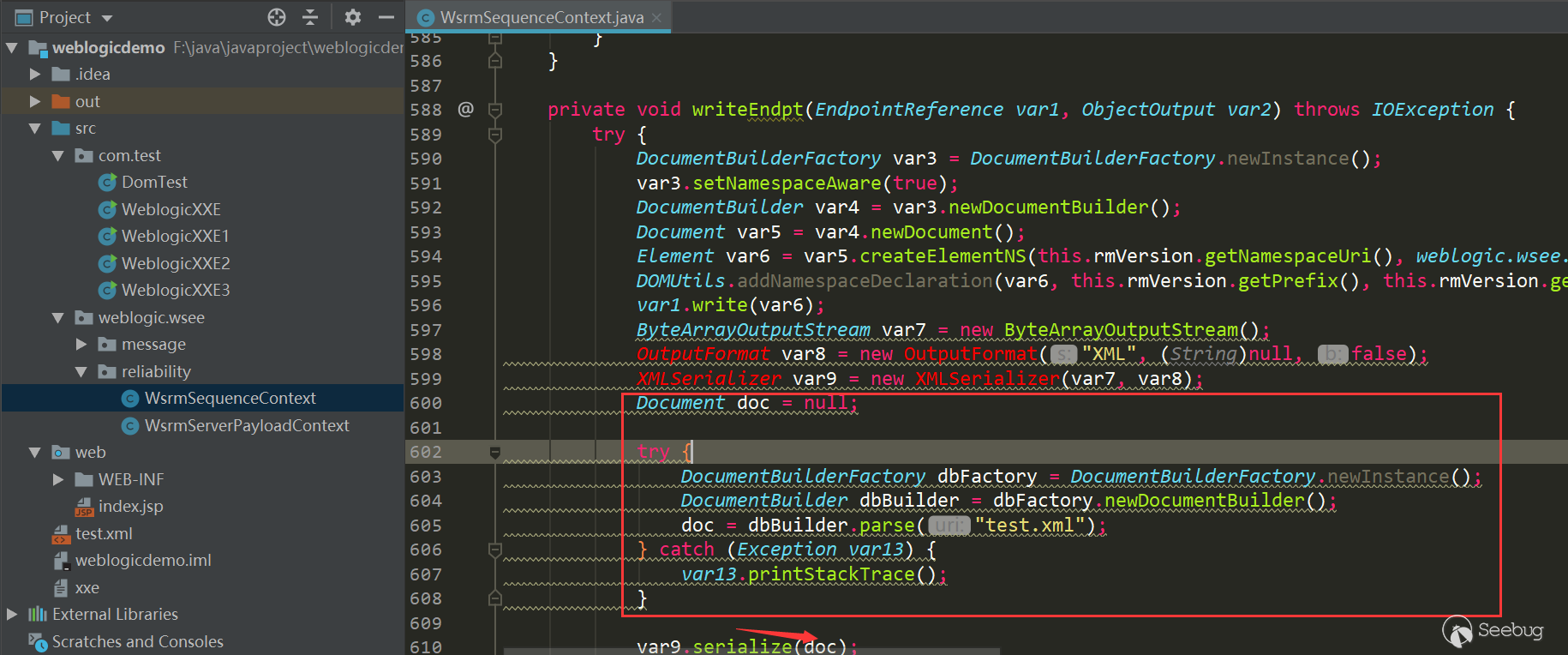The width and height of the screenshot is (1568, 655).
Task: Open the Project view dropdown
Action: pyautogui.click(x=107, y=18)
